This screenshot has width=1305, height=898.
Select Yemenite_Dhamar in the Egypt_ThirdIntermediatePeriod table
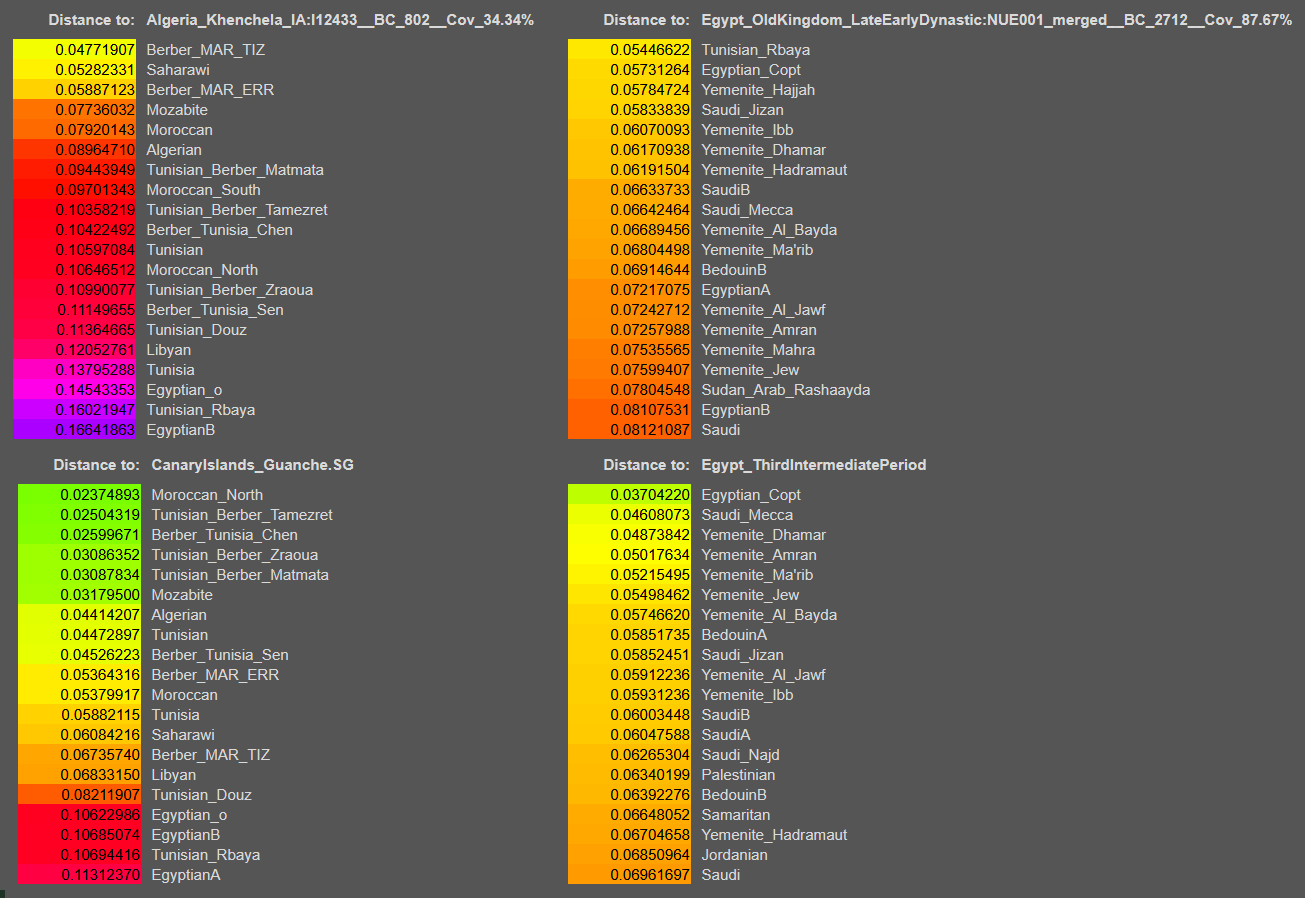pos(764,535)
